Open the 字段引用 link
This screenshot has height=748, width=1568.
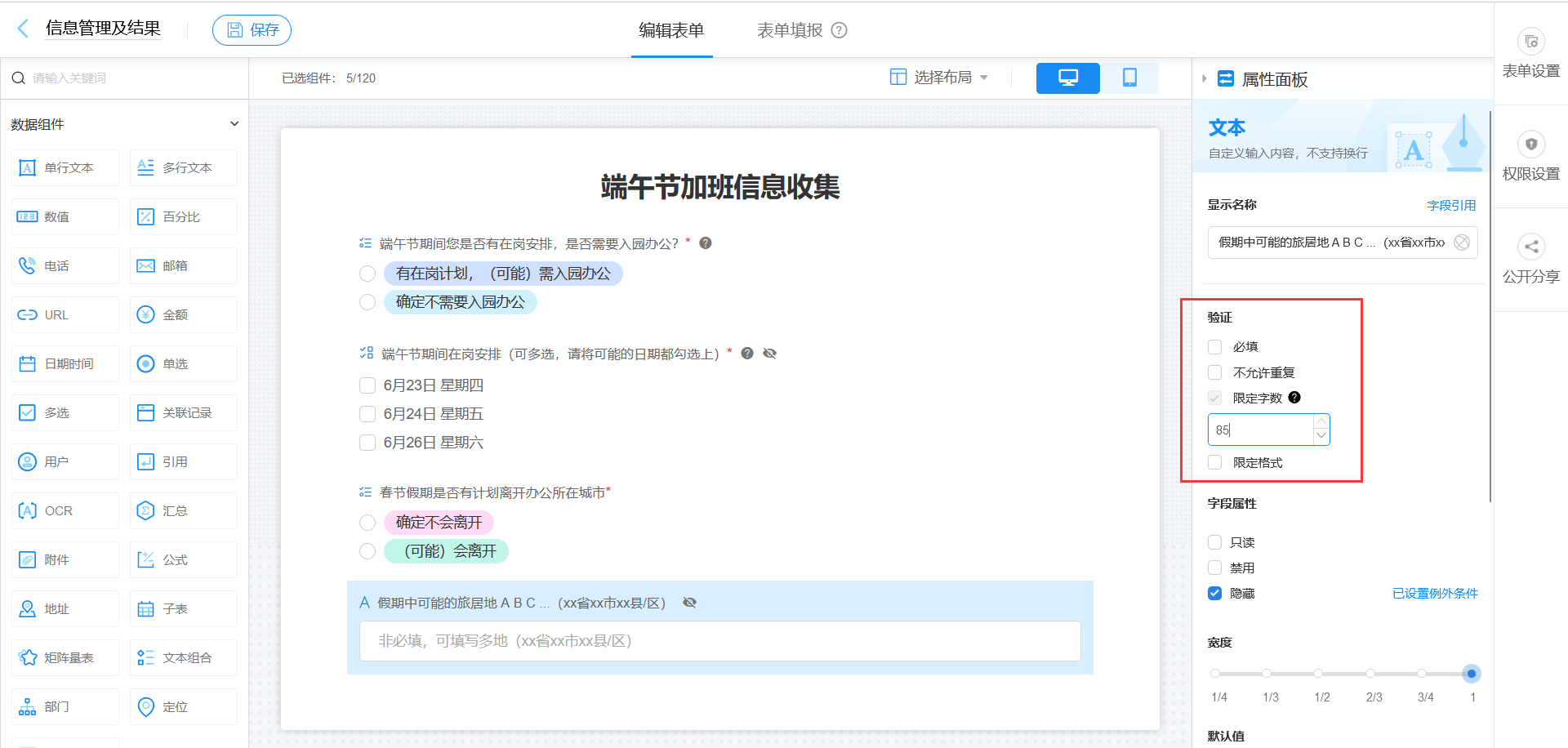1451,205
